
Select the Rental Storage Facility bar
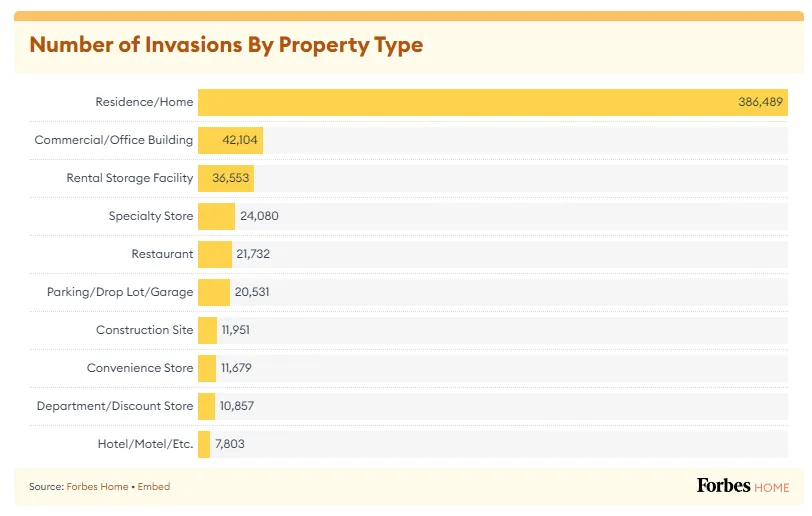pyautogui.click(x=226, y=178)
